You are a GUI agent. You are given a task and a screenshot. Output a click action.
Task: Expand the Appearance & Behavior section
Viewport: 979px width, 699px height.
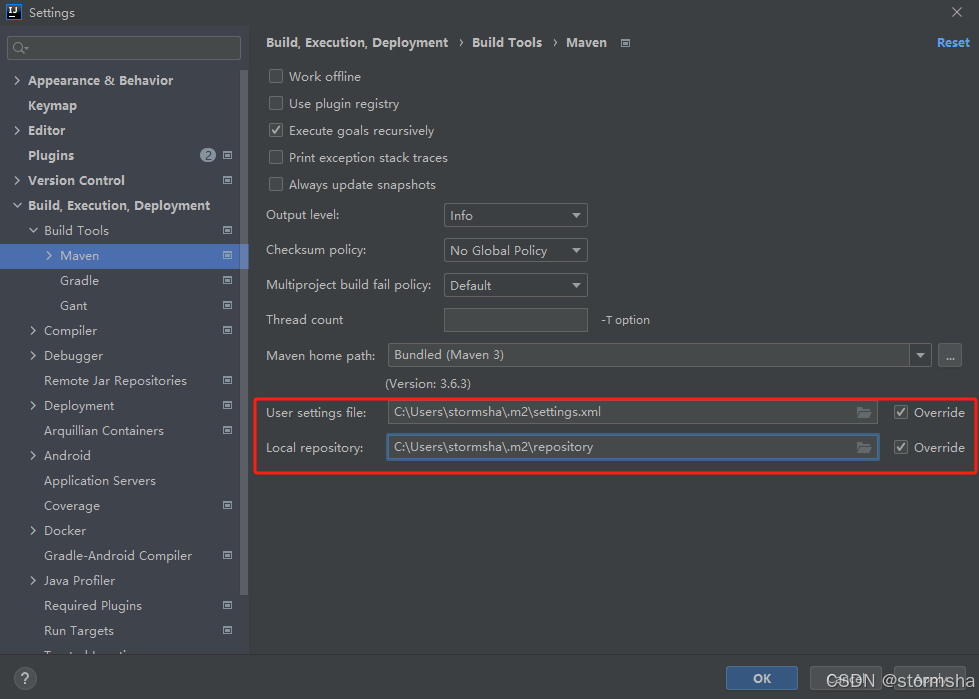tap(17, 81)
